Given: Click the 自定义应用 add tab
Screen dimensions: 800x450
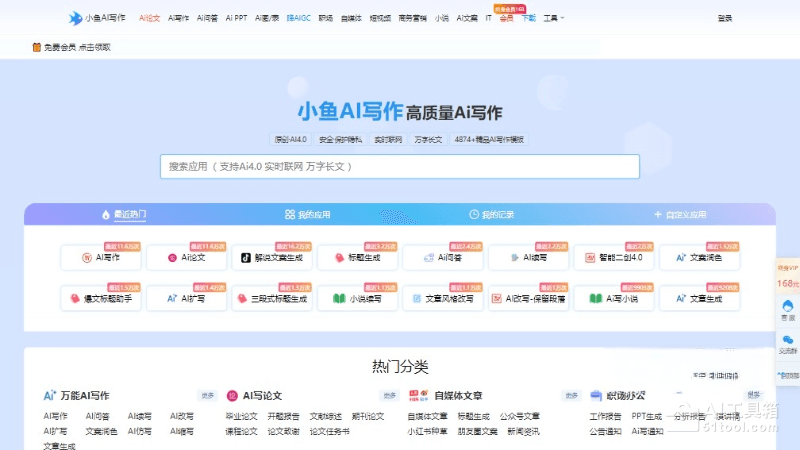Looking at the screenshot, I should (x=680, y=215).
